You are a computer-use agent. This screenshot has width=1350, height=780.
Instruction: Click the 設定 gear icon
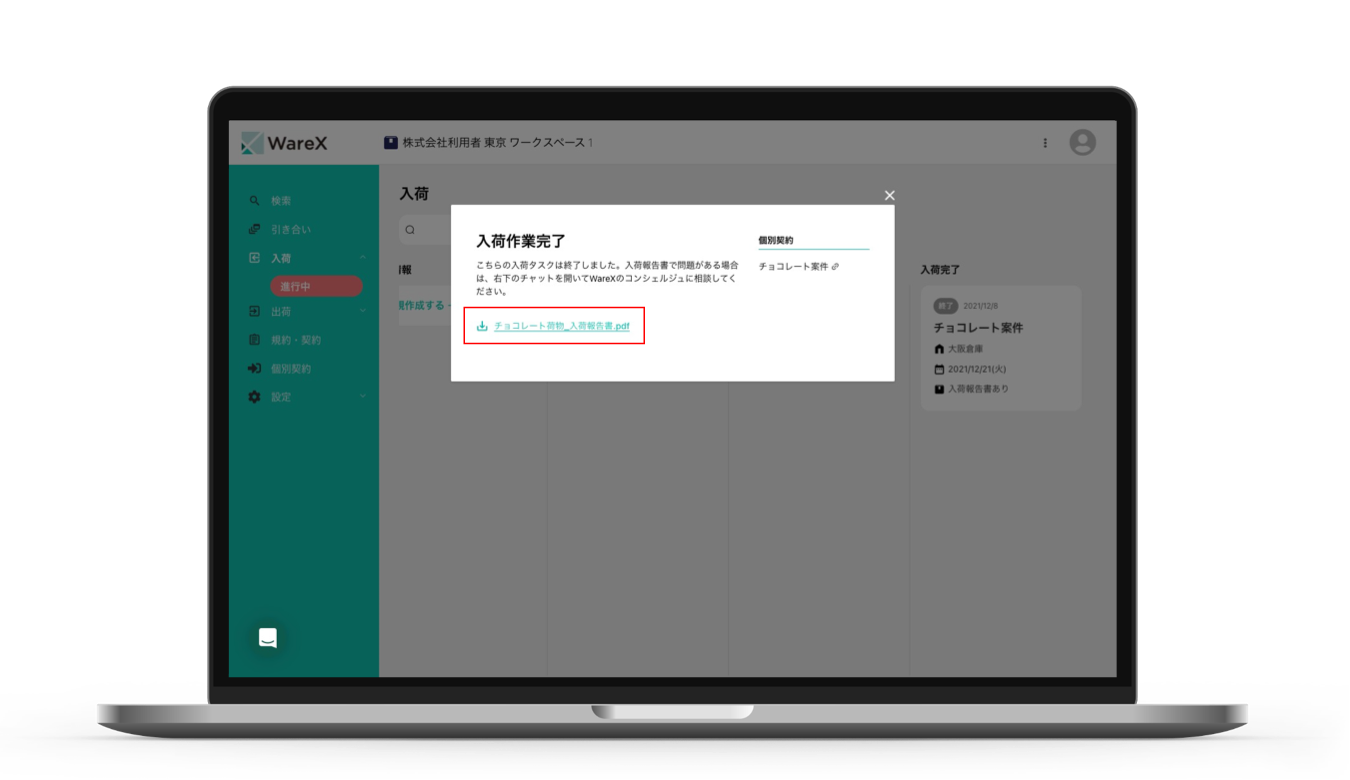point(254,397)
